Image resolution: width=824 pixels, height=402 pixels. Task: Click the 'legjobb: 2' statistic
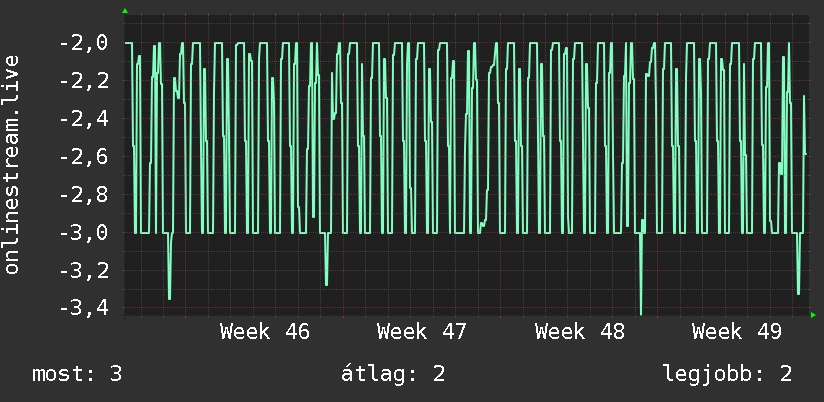click(727, 374)
